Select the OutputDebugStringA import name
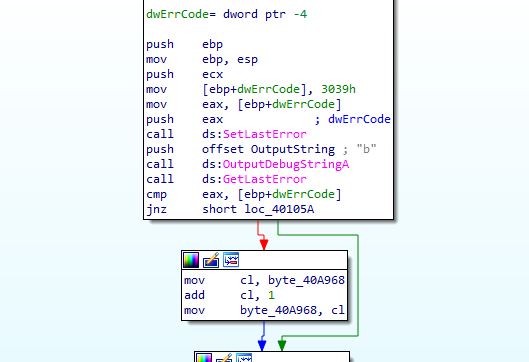The image size is (529, 362). tap(286, 164)
